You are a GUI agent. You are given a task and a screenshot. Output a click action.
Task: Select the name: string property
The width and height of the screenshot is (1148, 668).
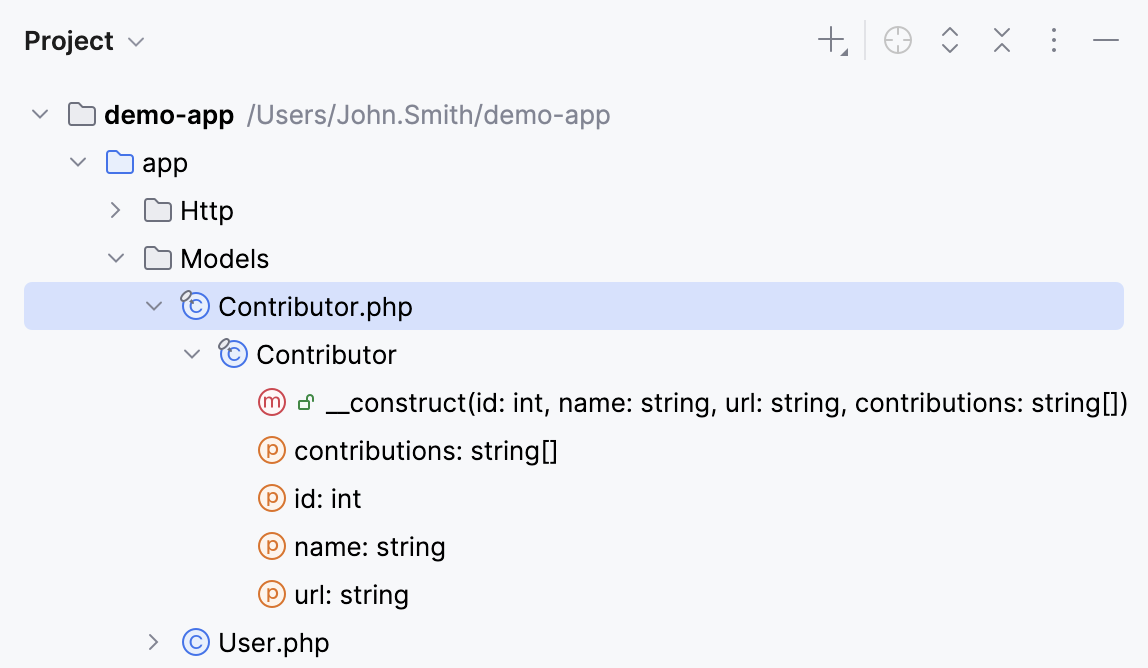pos(368,546)
